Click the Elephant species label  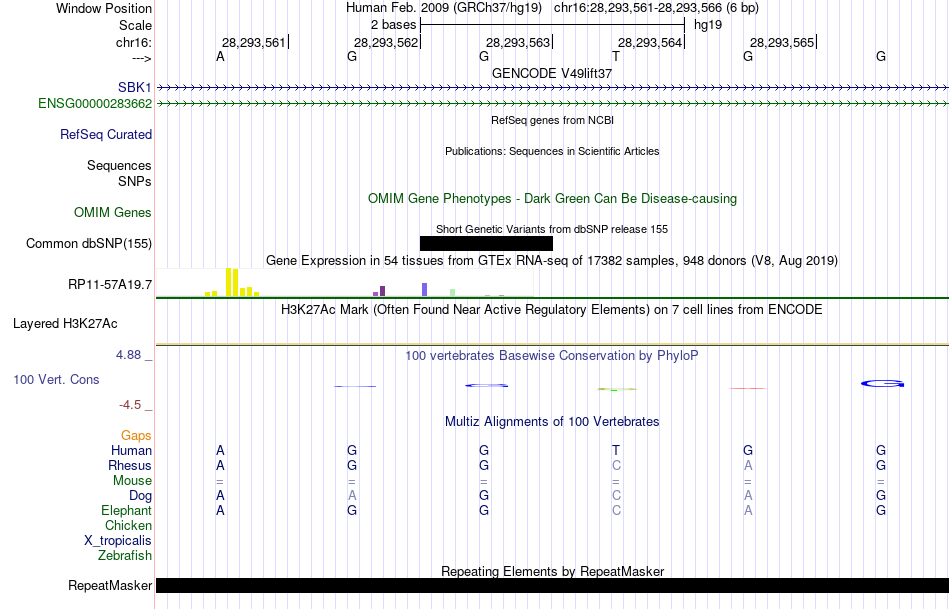tap(126, 510)
